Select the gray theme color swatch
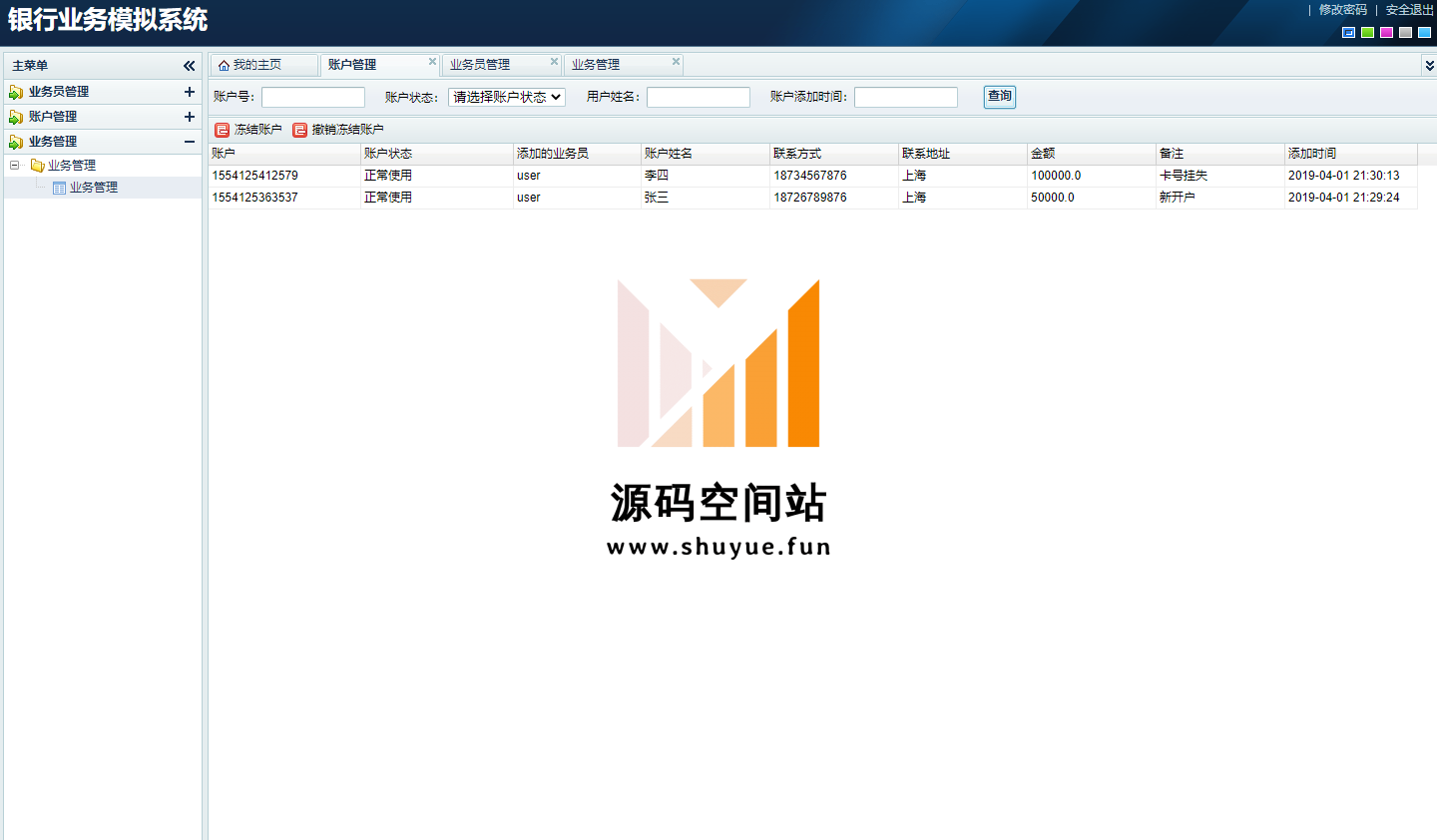Screen dimensions: 1437x840 point(1406,32)
